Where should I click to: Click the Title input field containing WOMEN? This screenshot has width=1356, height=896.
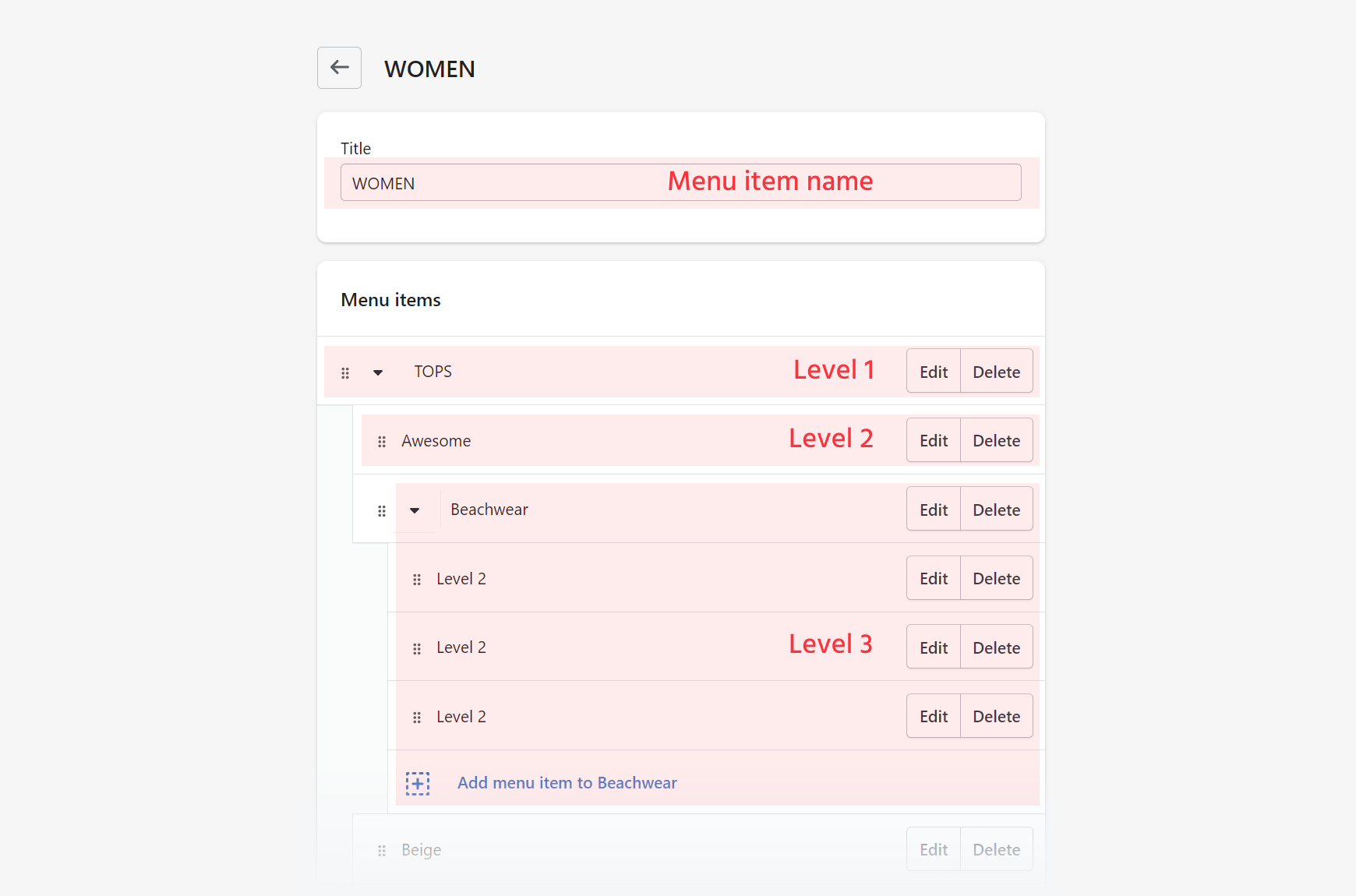click(680, 183)
